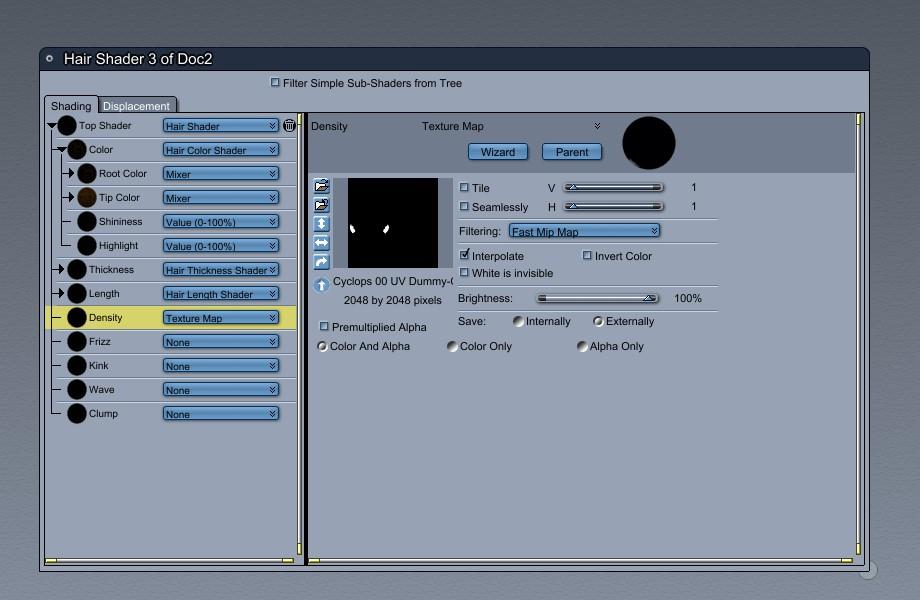Enable the Seamlessly checkbox

click(464, 206)
